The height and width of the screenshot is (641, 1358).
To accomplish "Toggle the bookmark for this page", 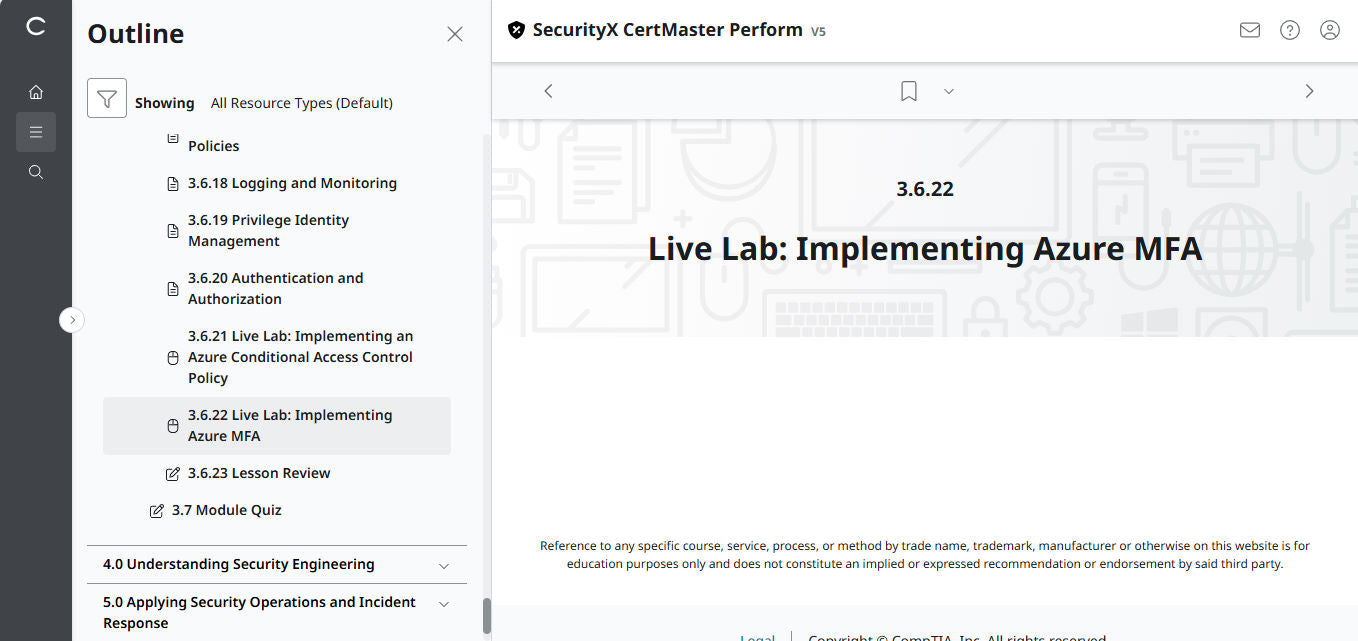I will point(908,90).
